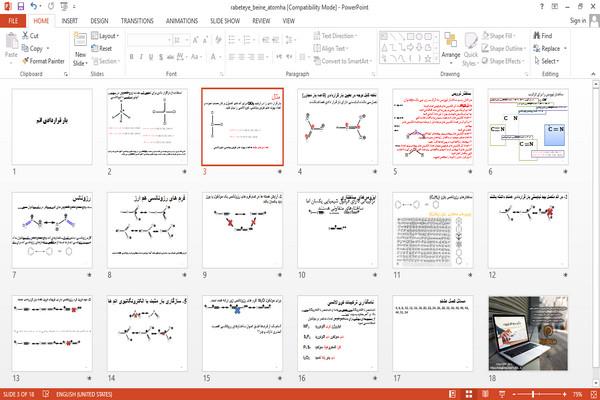The width and height of the screenshot is (600, 400).
Task: Click Increase Font Size icon
Action: coord(196,40)
